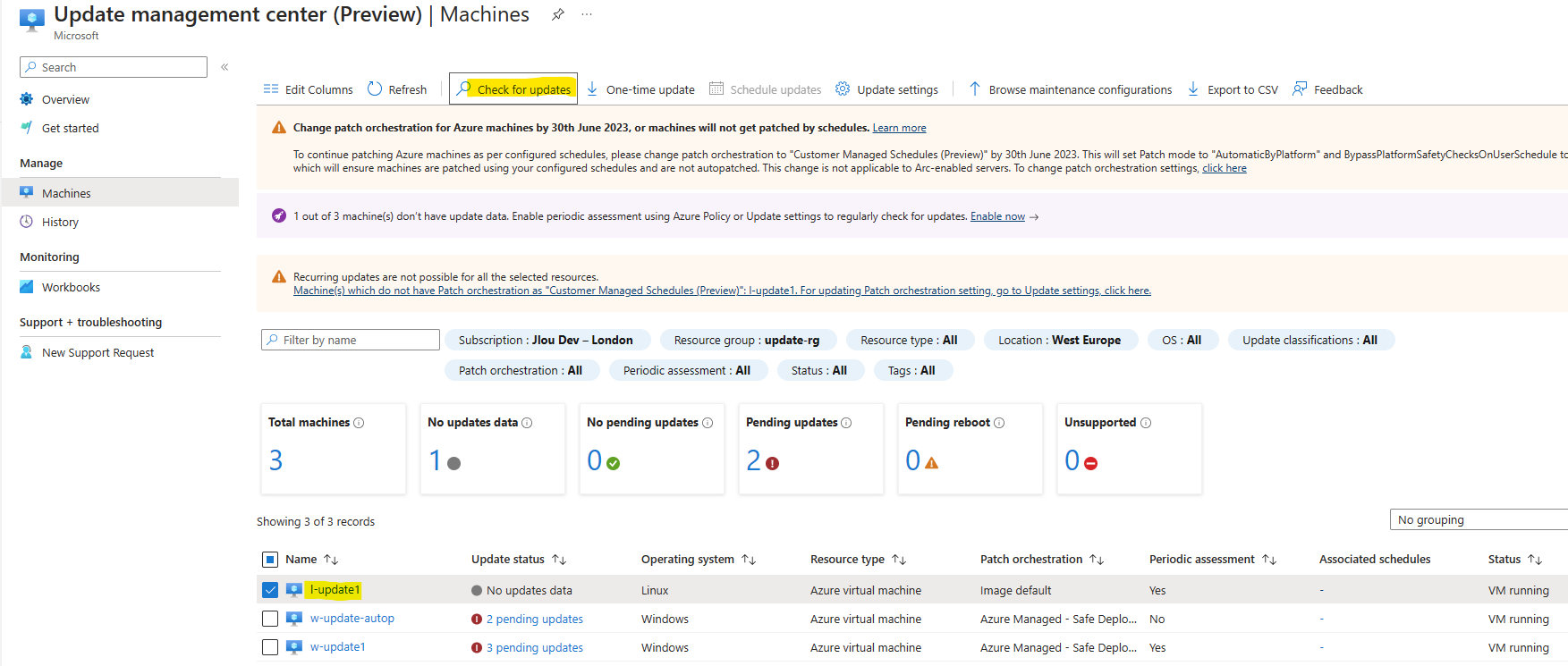Check the w-update-autop row checkbox
Viewport: 1568px width, 666px height.
tap(270, 619)
